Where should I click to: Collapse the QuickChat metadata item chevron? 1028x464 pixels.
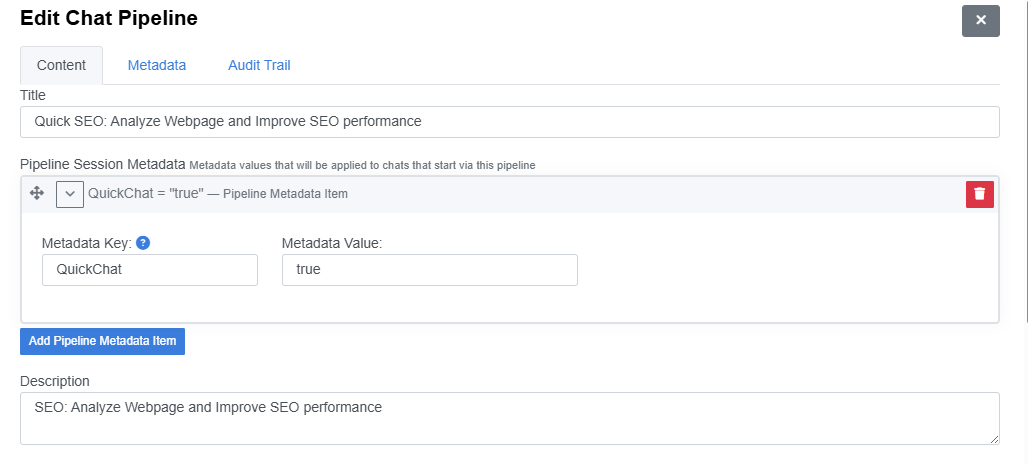pos(70,194)
